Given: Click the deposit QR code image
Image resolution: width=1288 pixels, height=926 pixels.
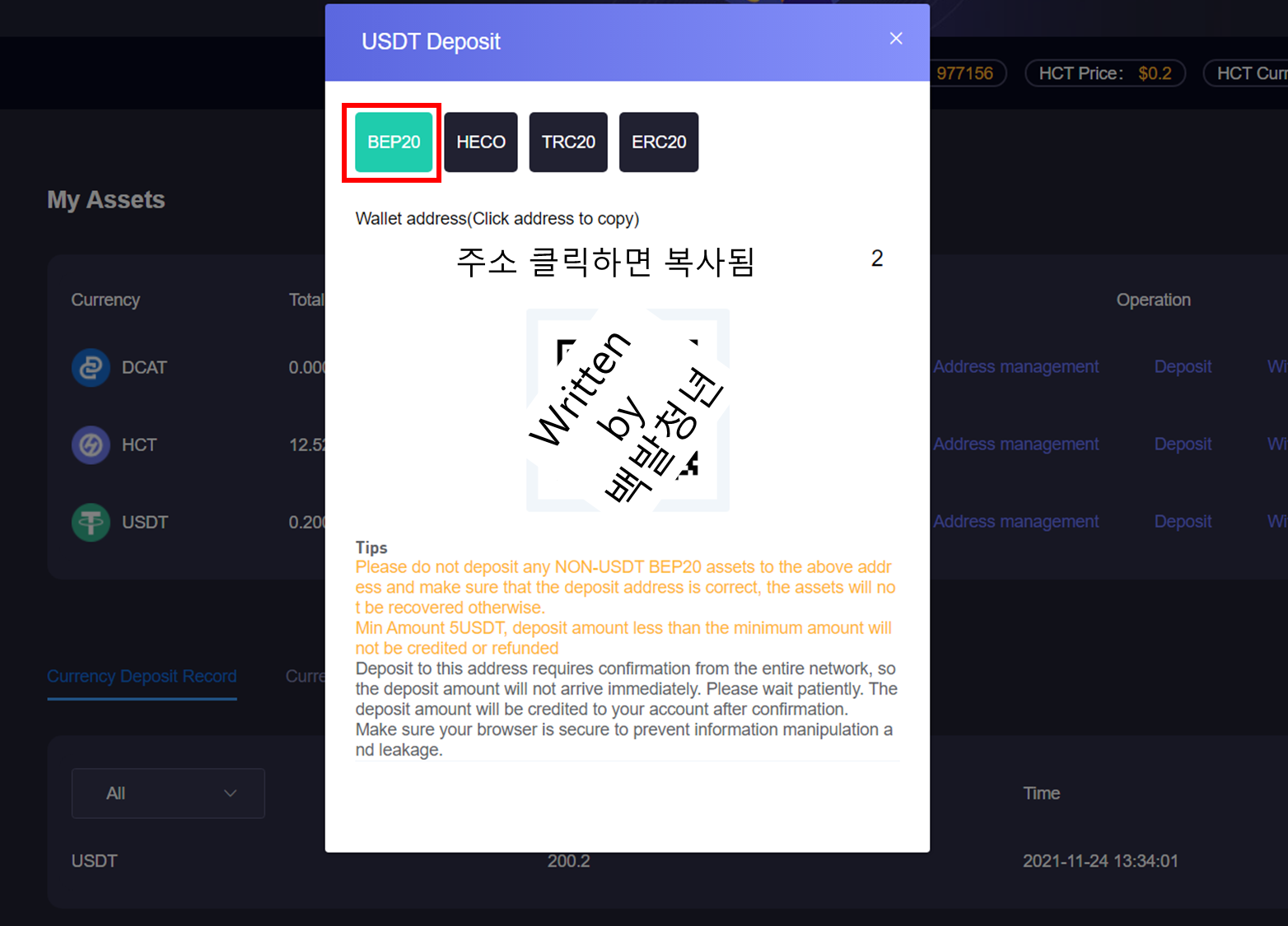Looking at the screenshot, I should tap(628, 410).
